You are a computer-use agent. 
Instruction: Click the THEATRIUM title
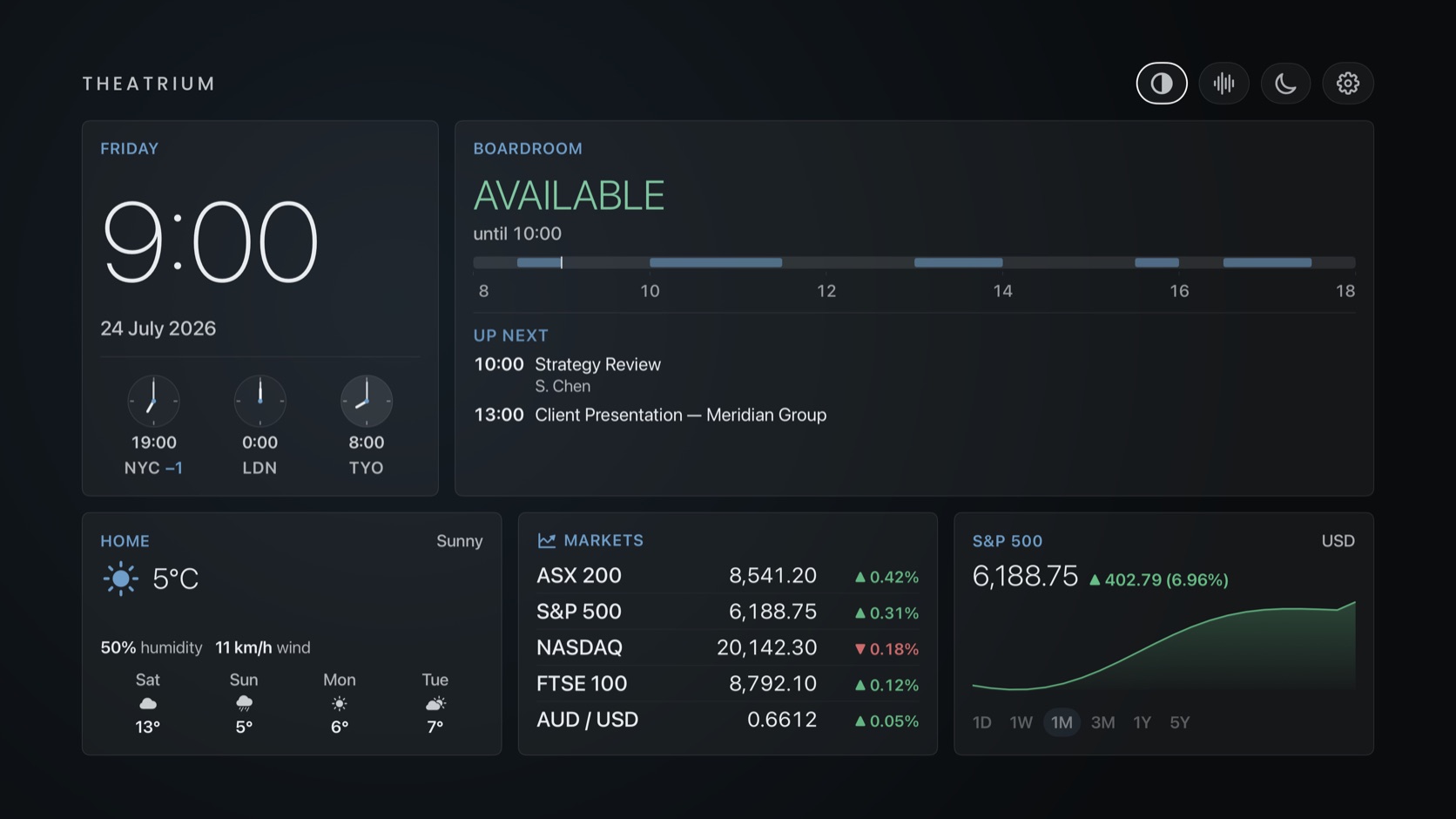(149, 84)
